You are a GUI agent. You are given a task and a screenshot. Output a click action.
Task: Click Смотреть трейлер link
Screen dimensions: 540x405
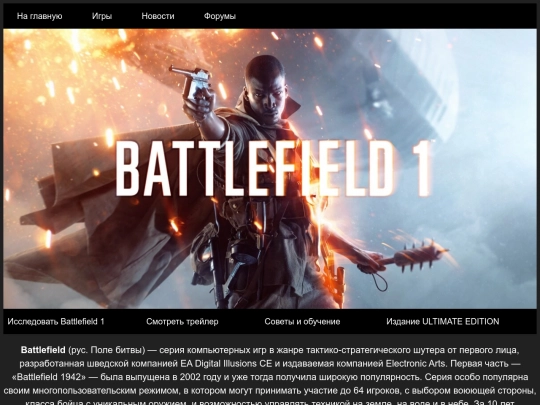click(182, 321)
